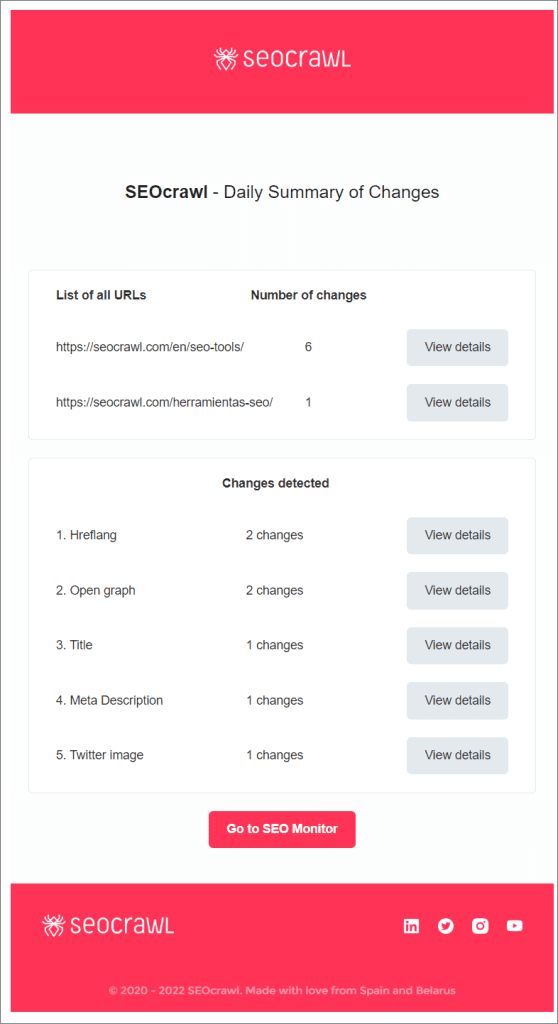
Task: View details for Open graph changes
Action: pos(457,590)
